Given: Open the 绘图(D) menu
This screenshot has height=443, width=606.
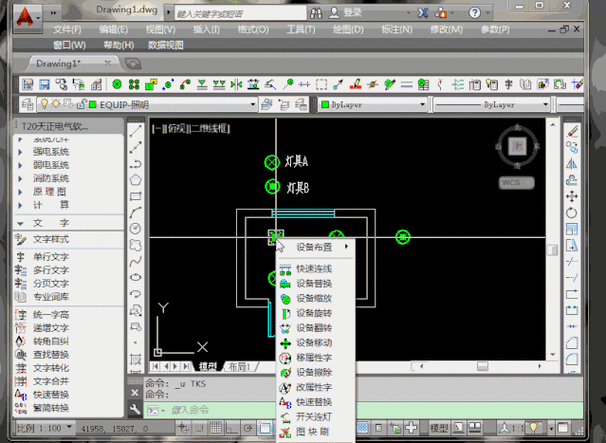Looking at the screenshot, I should pyautogui.click(x=348, y=30).
